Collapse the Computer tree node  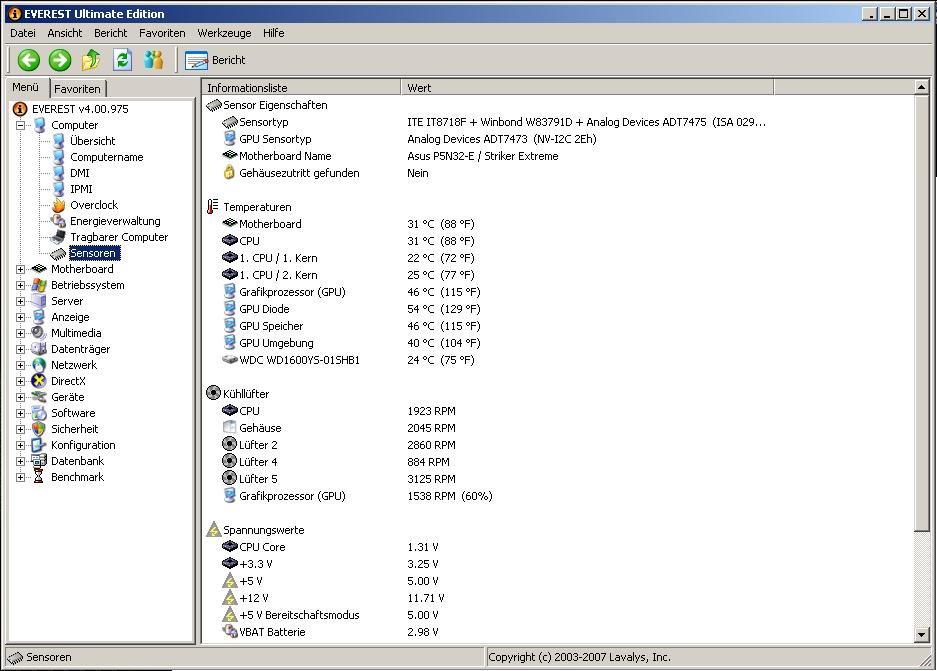[x=20, y=125]
